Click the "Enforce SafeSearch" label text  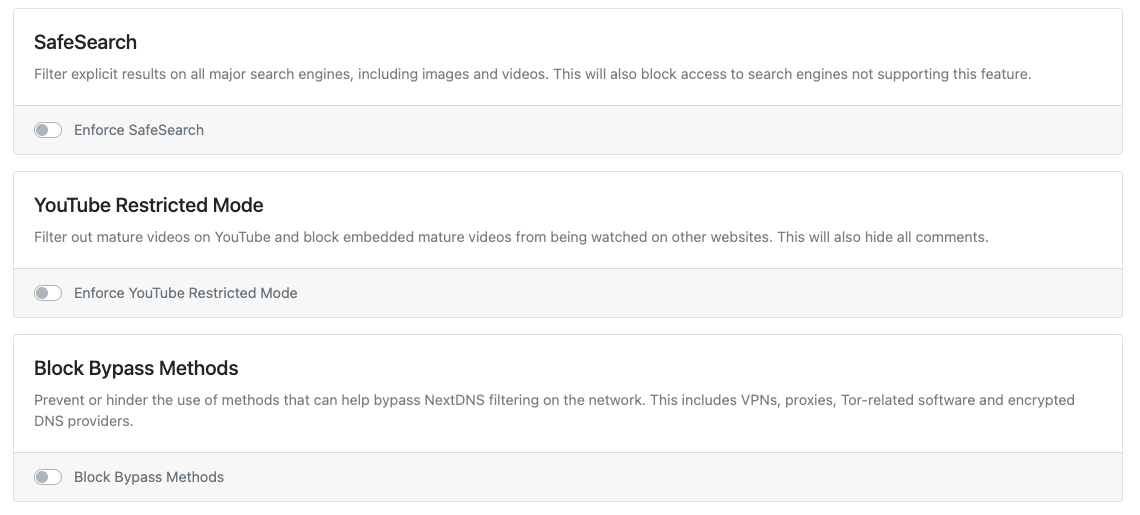coord(139,130)
